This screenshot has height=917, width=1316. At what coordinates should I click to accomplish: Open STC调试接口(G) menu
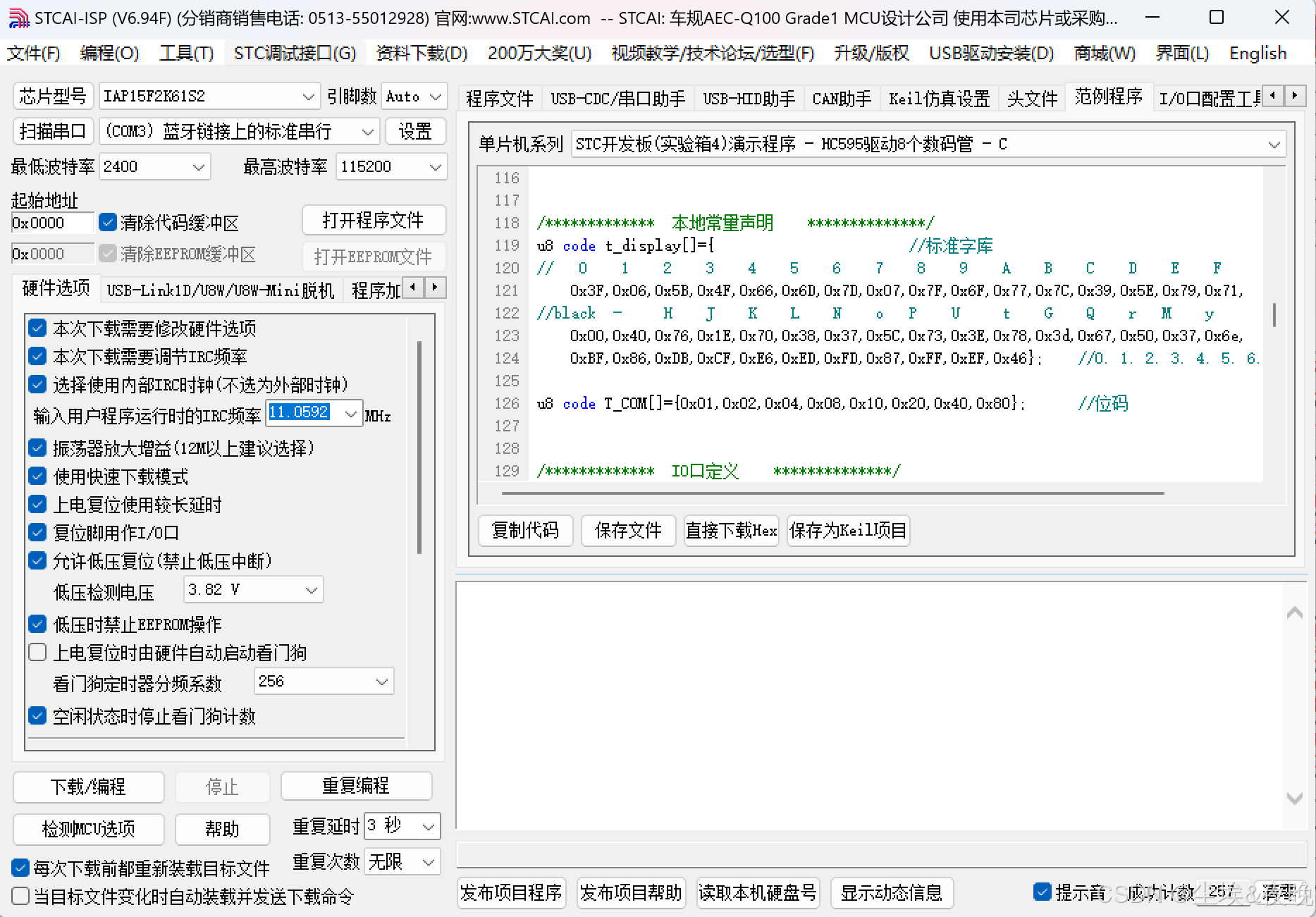[295, 54]
